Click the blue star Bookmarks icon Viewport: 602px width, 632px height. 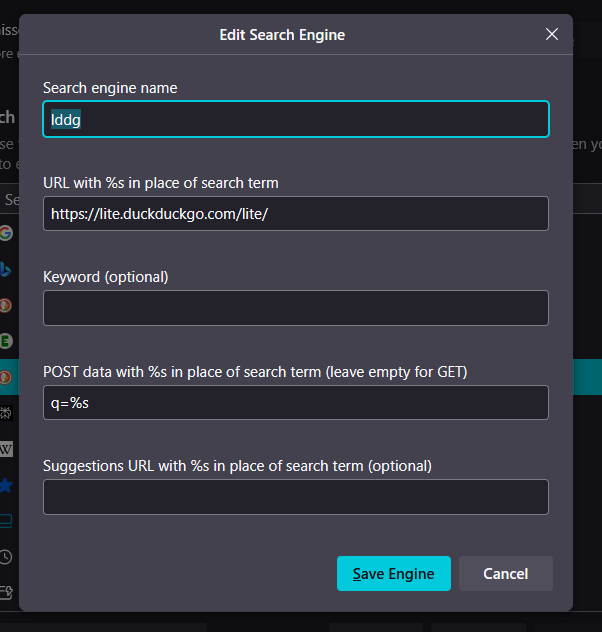click(7, 485)
